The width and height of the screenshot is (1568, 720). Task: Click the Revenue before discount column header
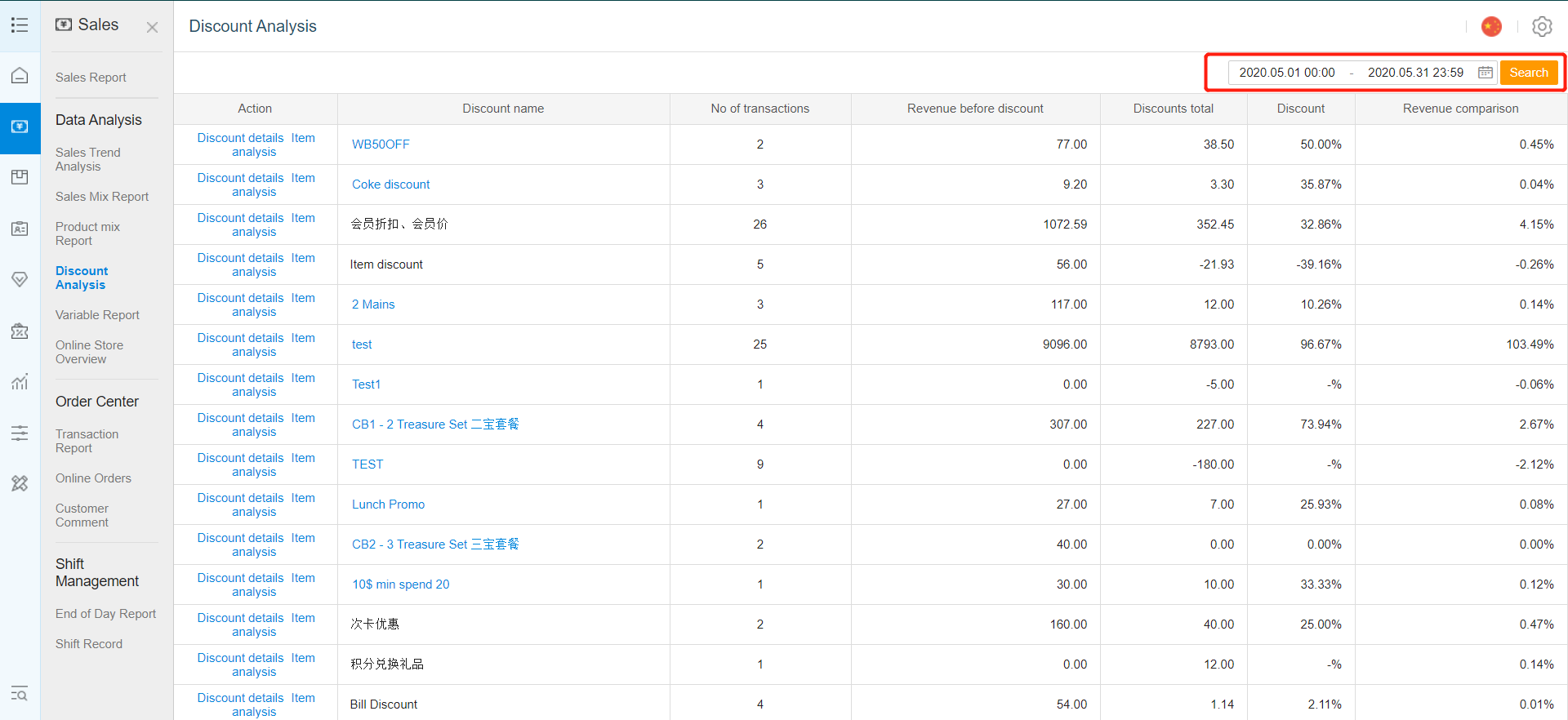tap(975, 109)
